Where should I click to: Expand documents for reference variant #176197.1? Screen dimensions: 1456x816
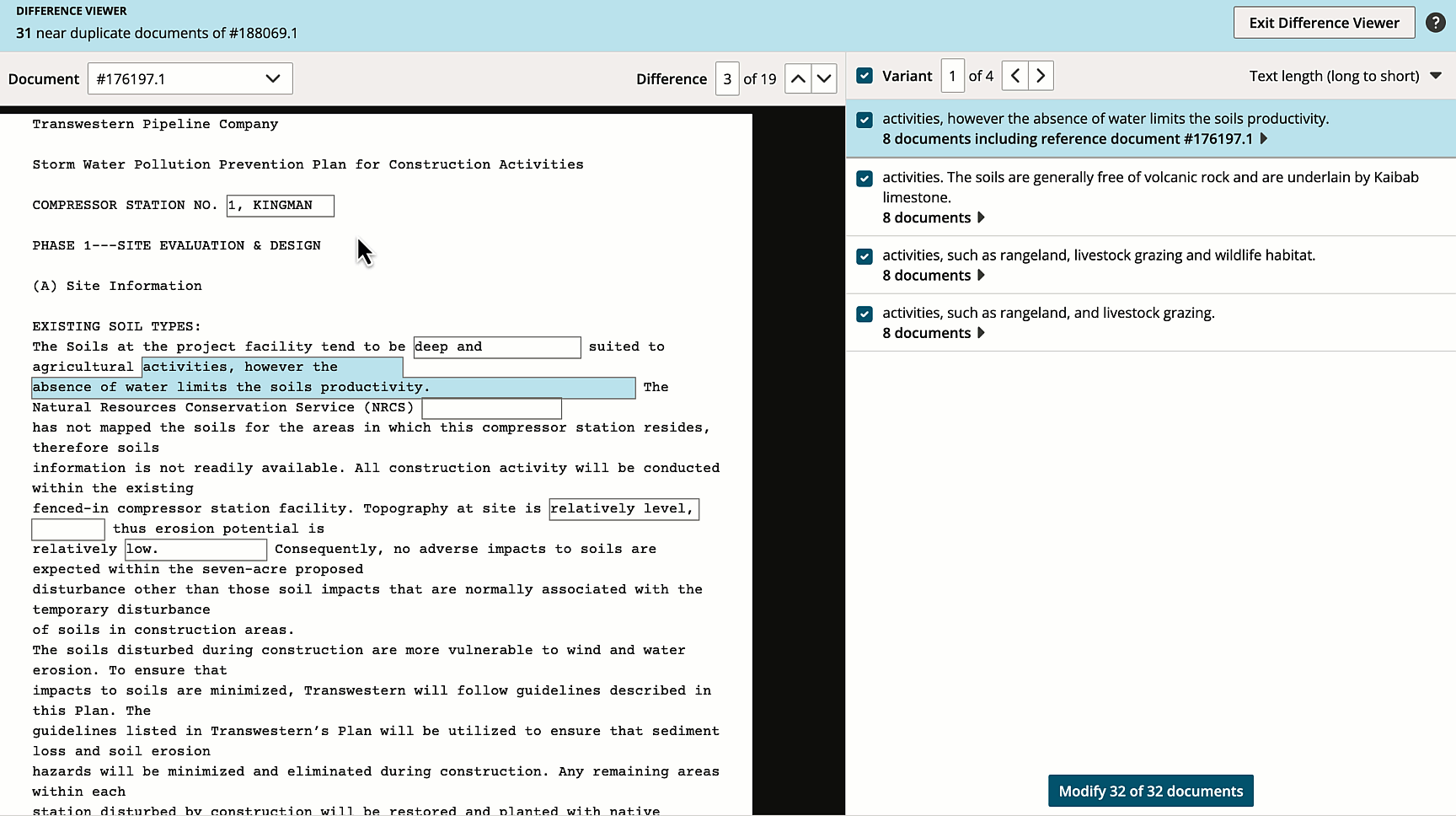(x=1263, y=139)
